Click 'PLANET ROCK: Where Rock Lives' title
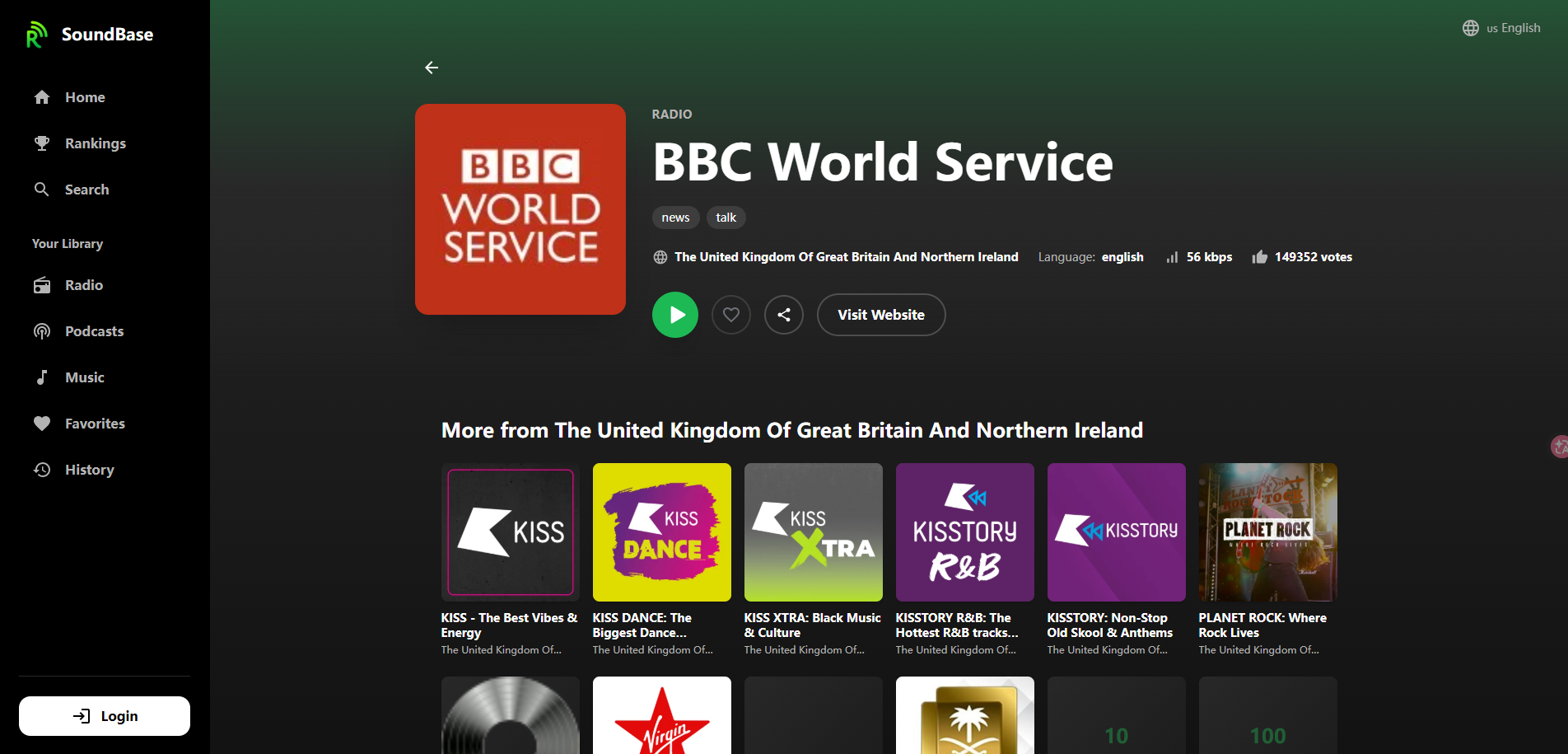1568x754 pixels. 1262,625
